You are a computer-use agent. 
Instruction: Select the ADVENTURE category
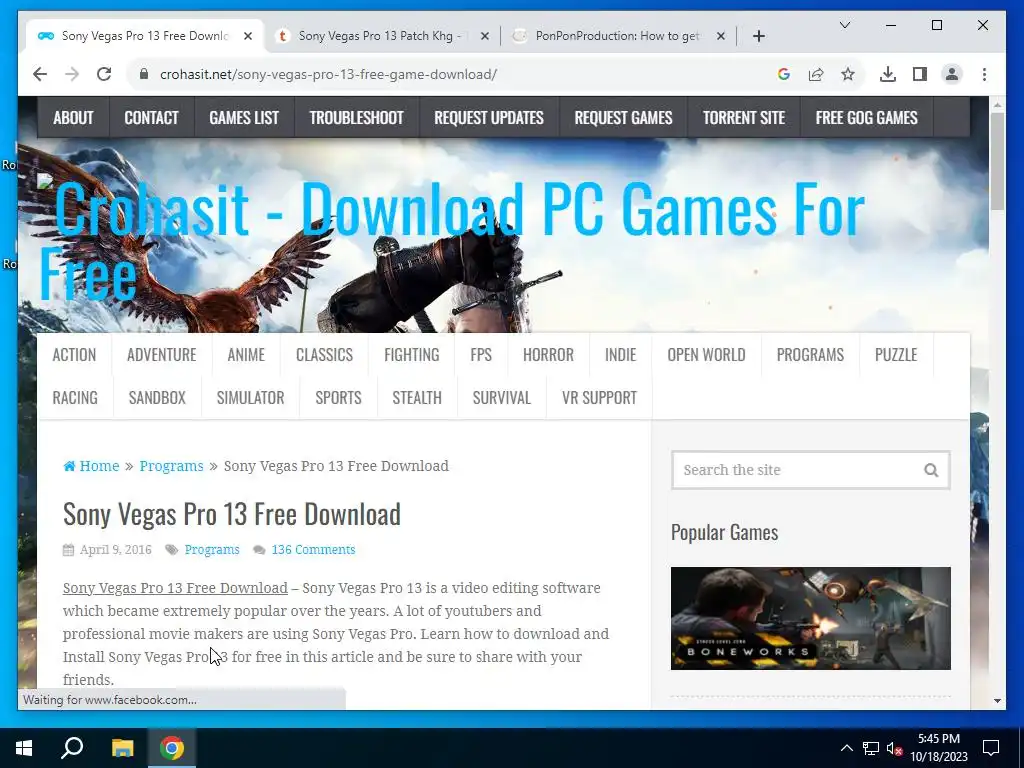coord(162,355)
